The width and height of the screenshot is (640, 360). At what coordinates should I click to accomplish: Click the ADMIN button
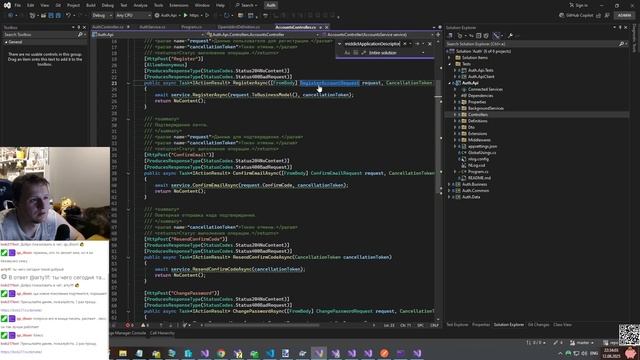[624, 16]
